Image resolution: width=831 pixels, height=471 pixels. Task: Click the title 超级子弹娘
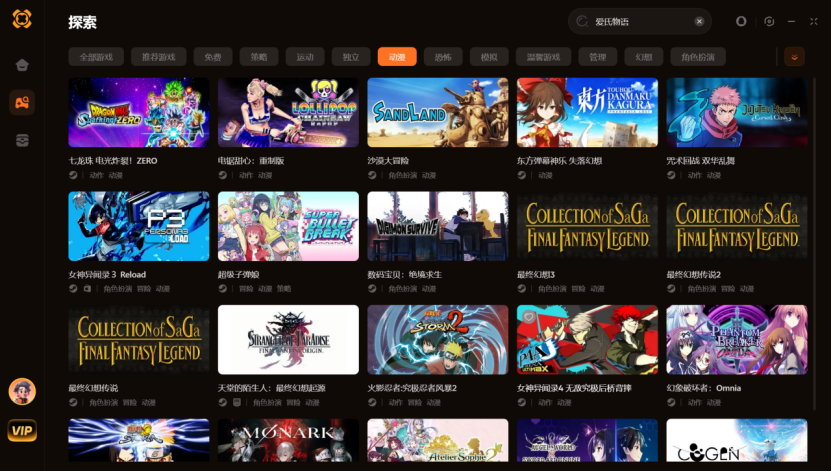coord(238,274)
